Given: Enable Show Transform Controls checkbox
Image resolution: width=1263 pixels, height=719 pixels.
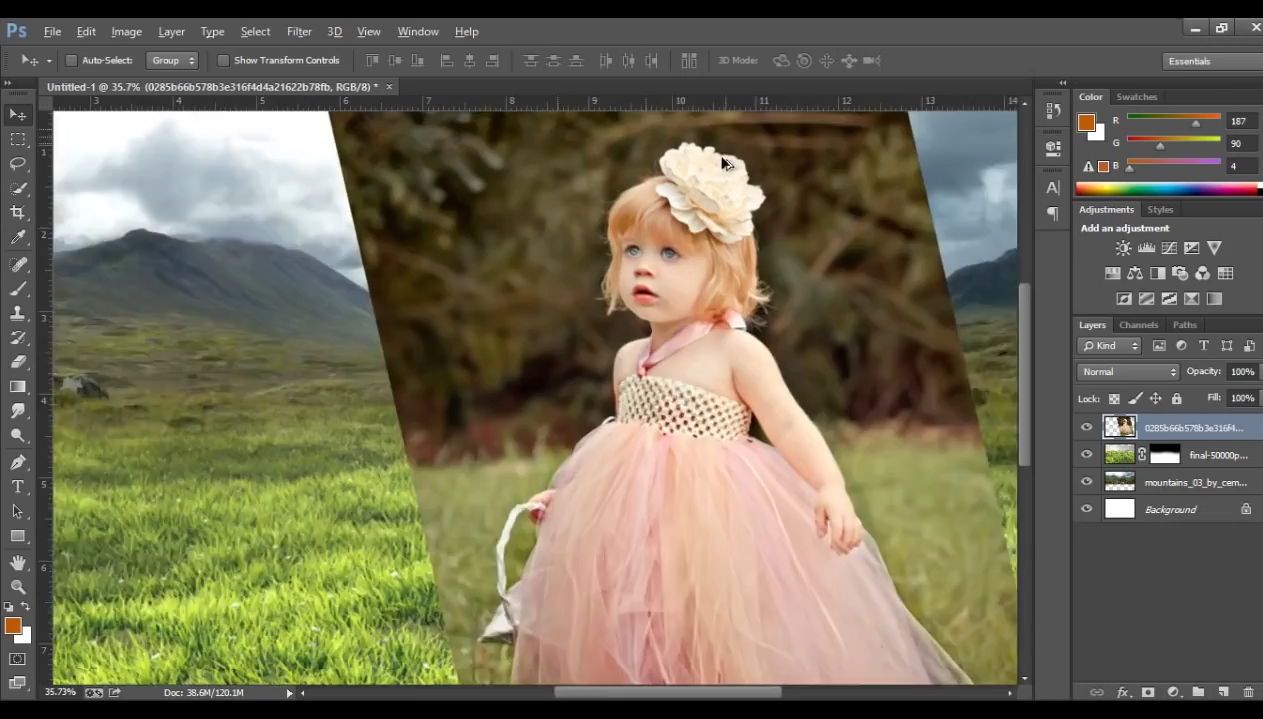Looking at the screenshot, I should pos(223,61).
